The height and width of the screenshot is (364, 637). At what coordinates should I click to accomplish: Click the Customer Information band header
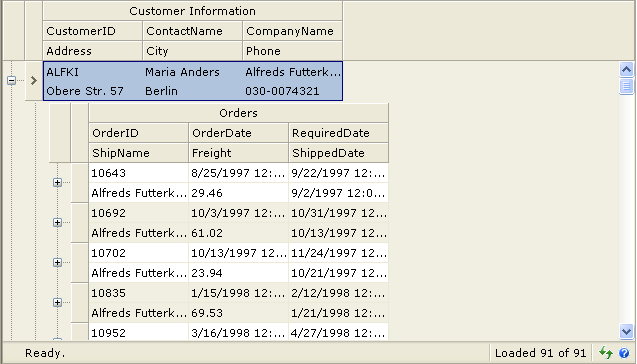[193, 11]
